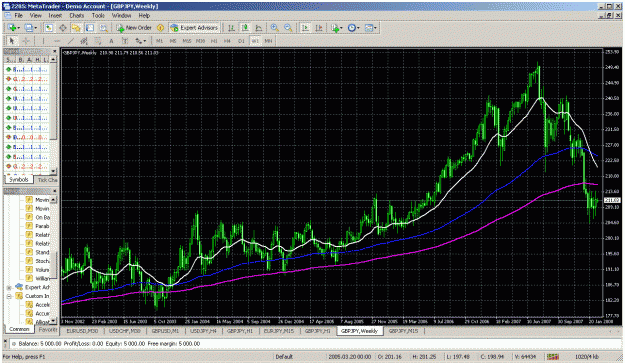Select the Trendline drawing tool
The image size is (625, 363).
point(71,41)
